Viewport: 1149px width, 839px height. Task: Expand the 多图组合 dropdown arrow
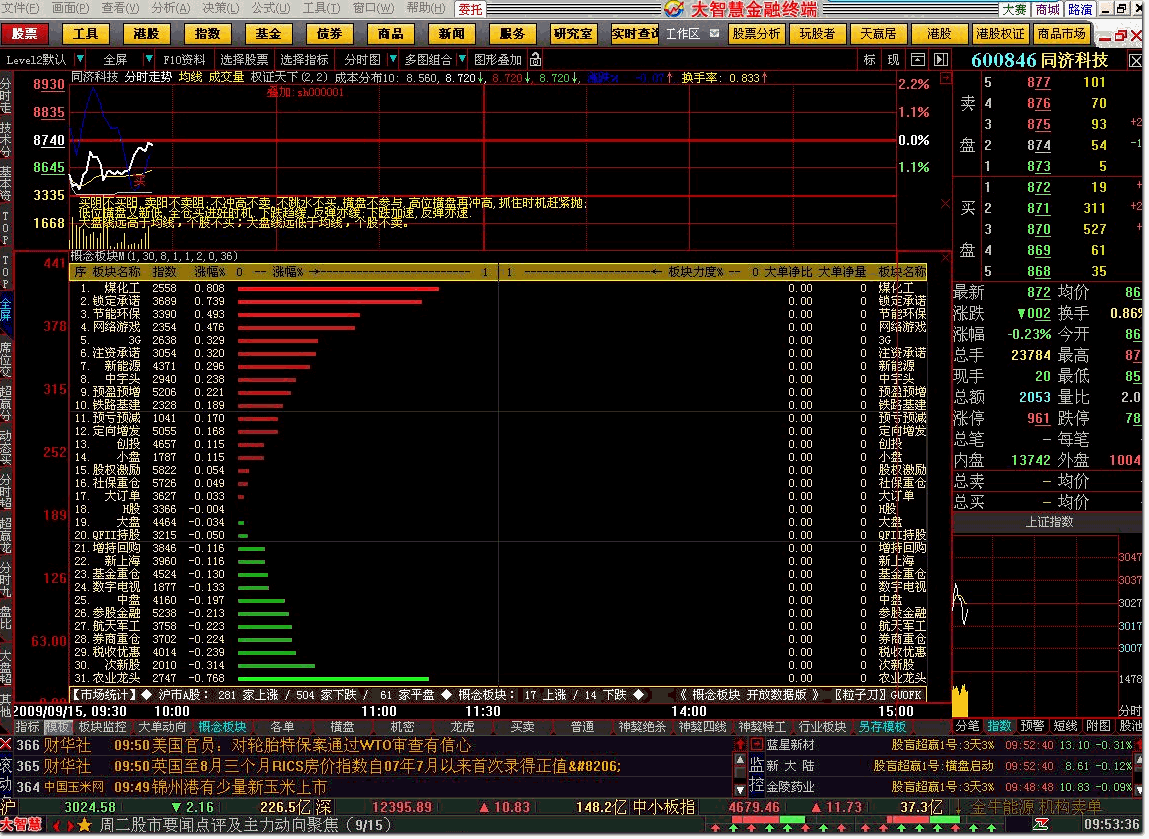(462, 59)
